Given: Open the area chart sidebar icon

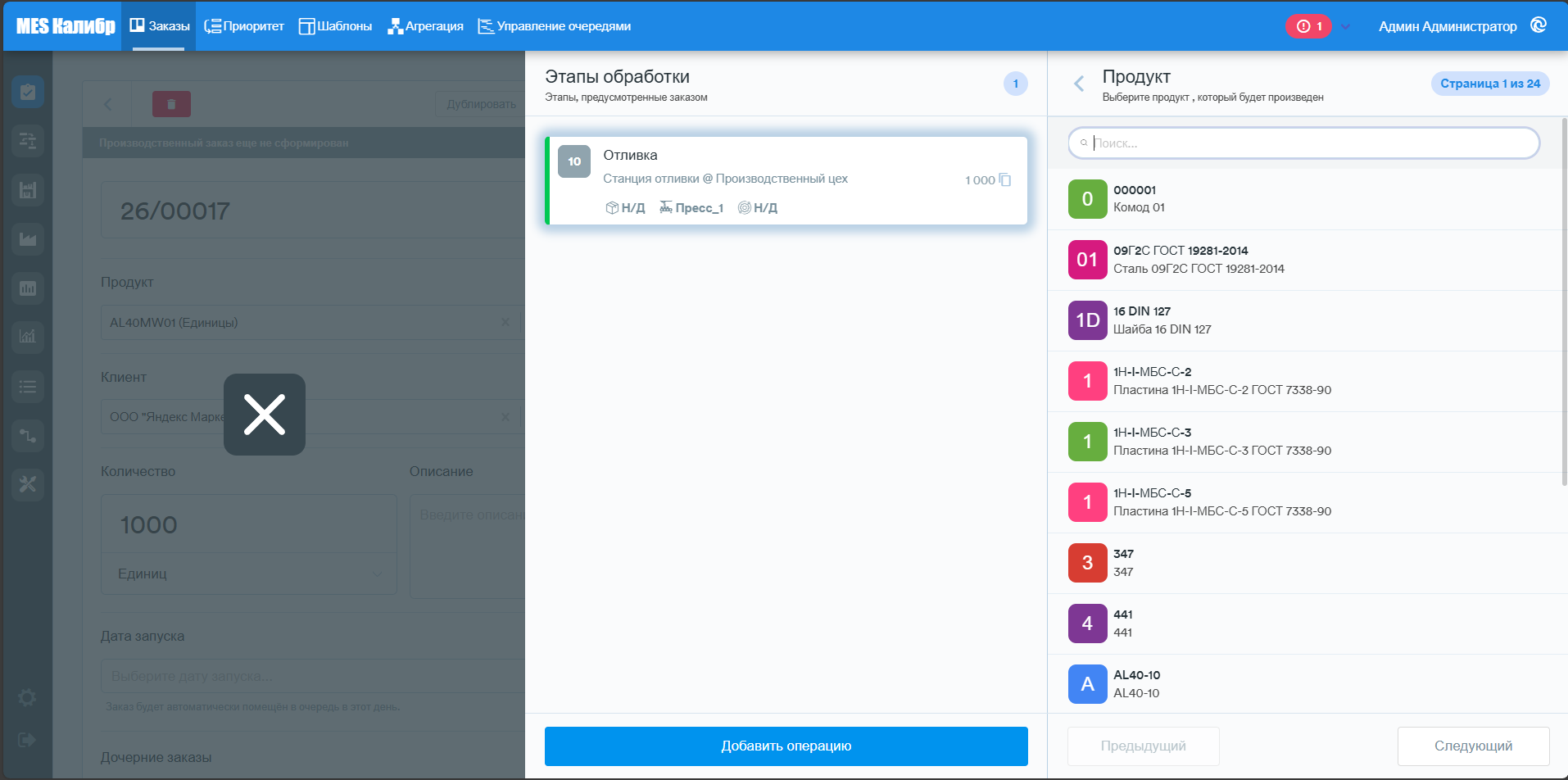Looking at the screenshot, I should (x=28, y=239).
